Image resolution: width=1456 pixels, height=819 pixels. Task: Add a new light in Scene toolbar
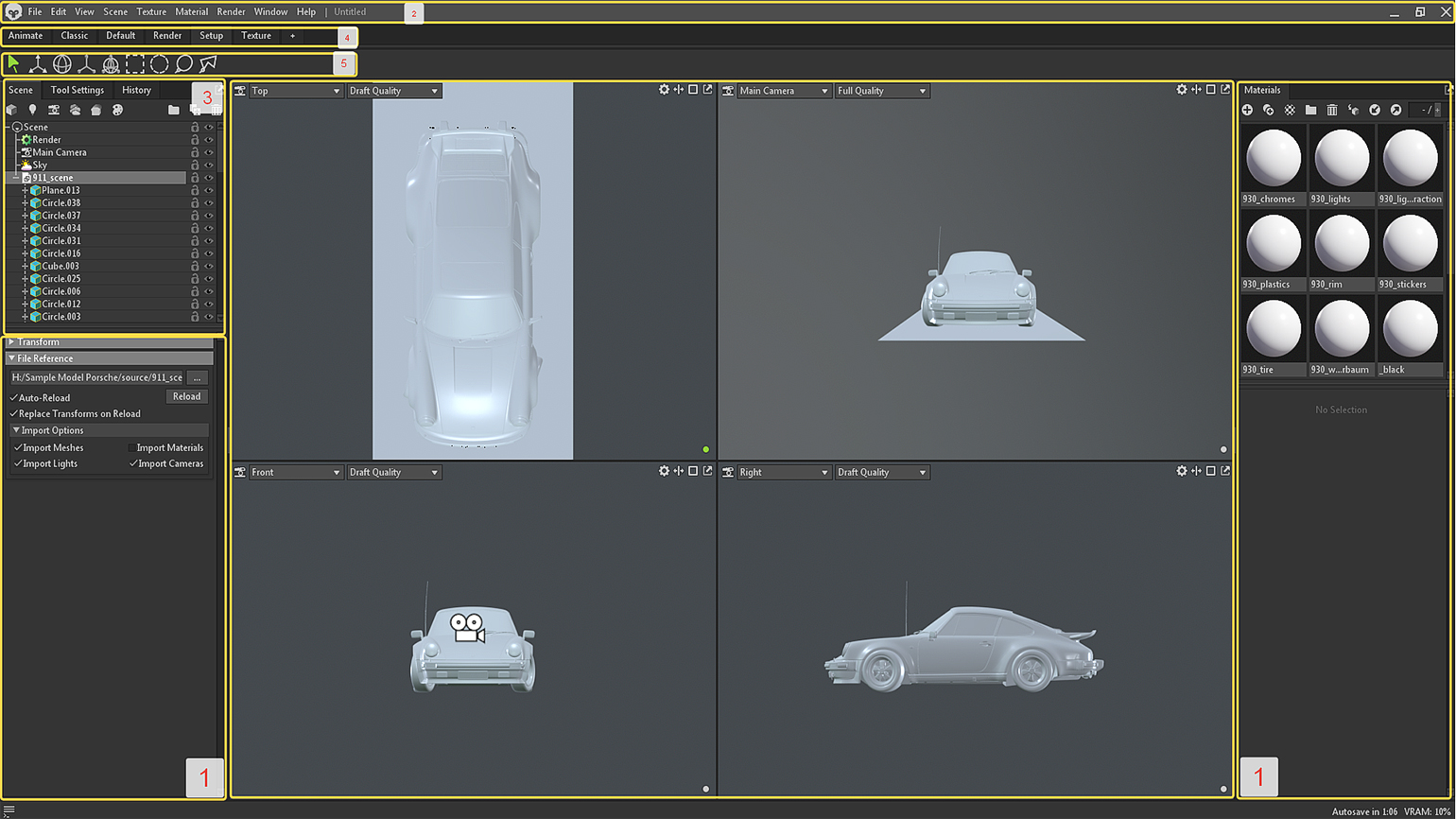[x=32, y=111]
